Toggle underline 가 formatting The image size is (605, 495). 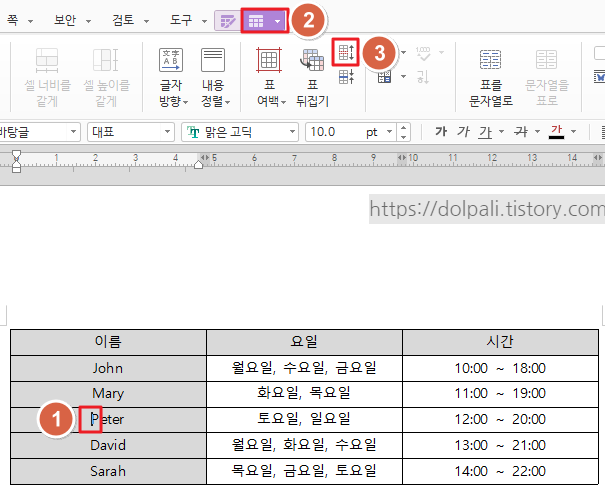coord(485,132)
